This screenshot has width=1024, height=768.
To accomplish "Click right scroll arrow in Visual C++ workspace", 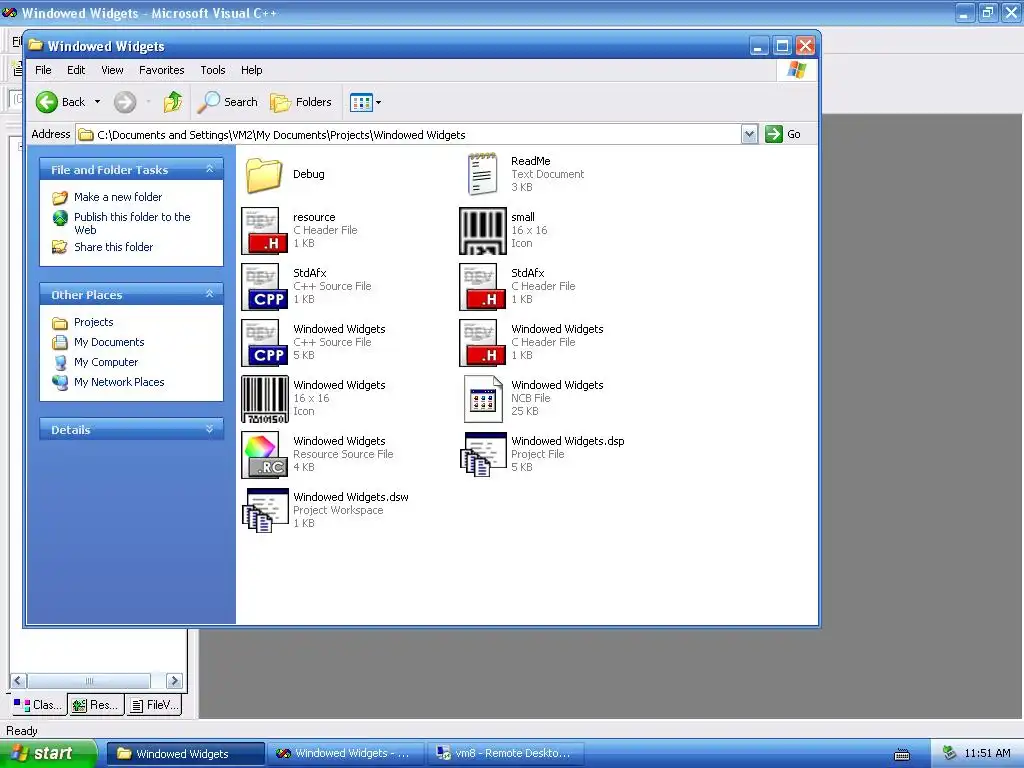I will point(174,680).
